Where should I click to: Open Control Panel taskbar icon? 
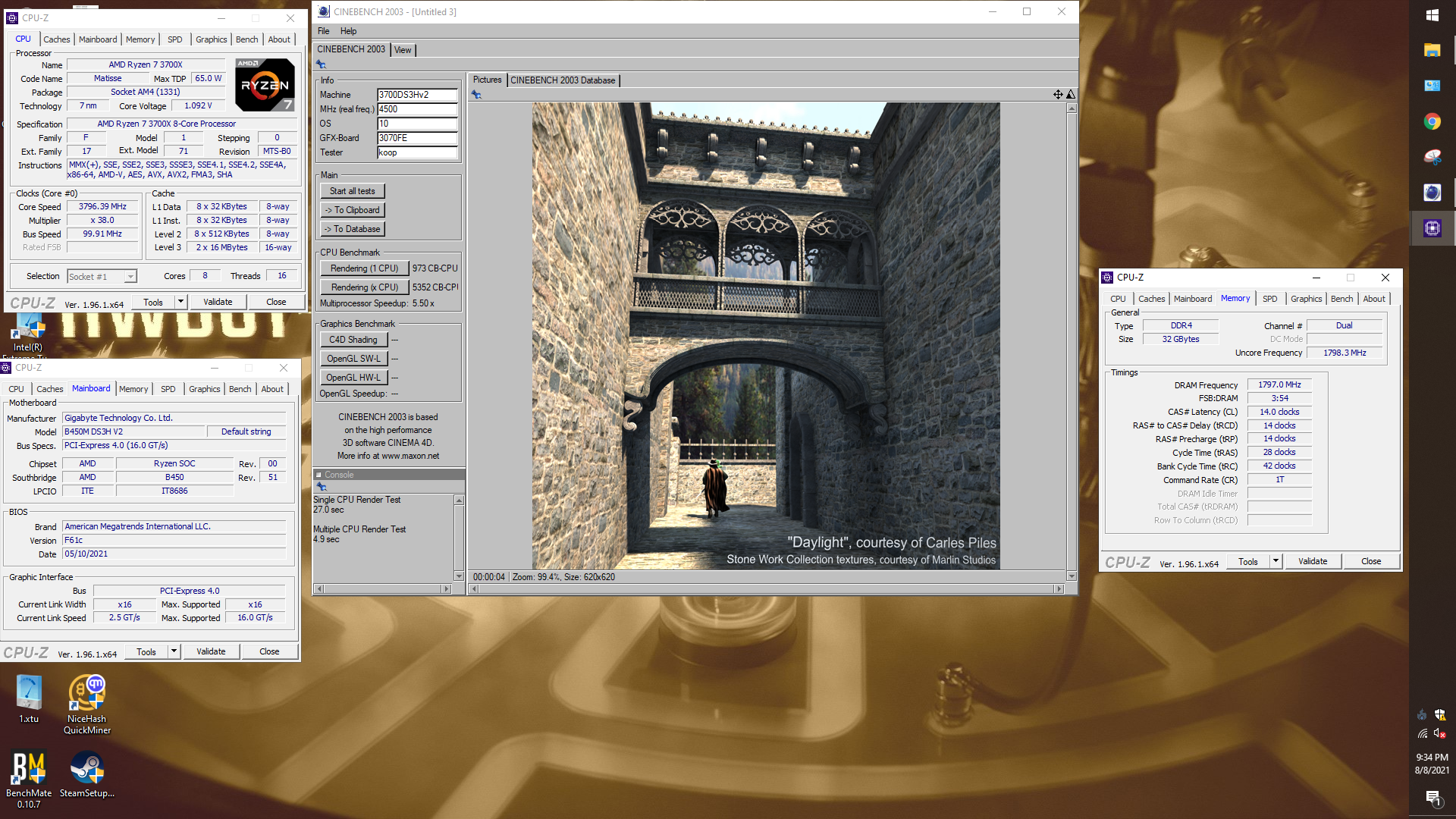tap(1432, 86)
